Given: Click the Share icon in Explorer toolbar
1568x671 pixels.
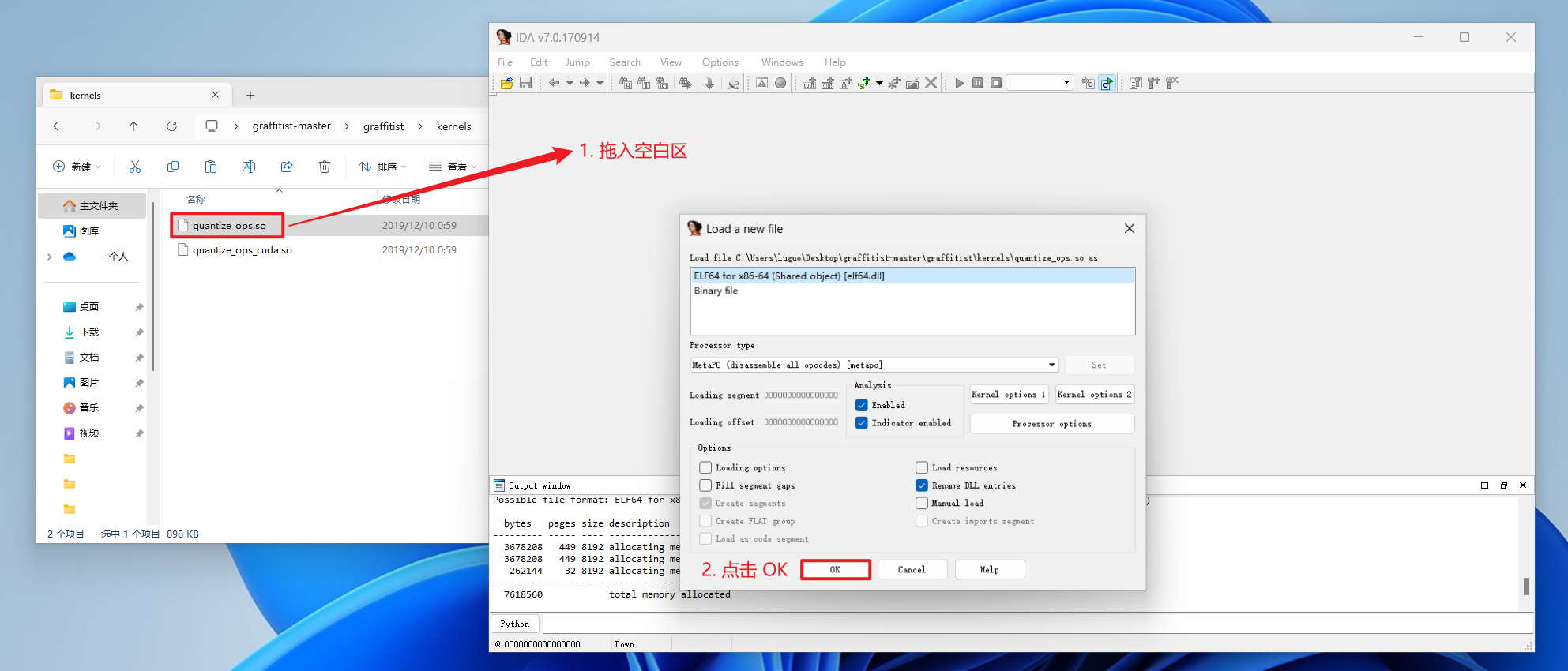Looking at the screenshot, I should 287,167.
